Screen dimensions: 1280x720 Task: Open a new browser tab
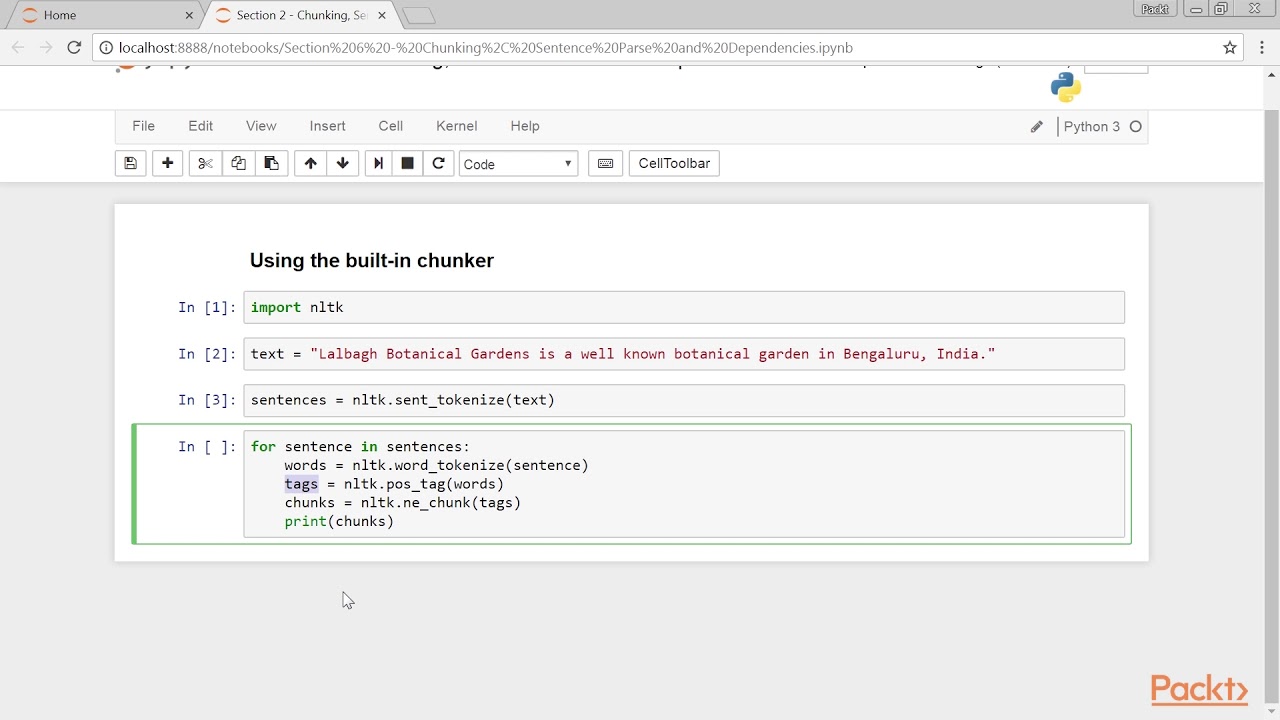420,15
